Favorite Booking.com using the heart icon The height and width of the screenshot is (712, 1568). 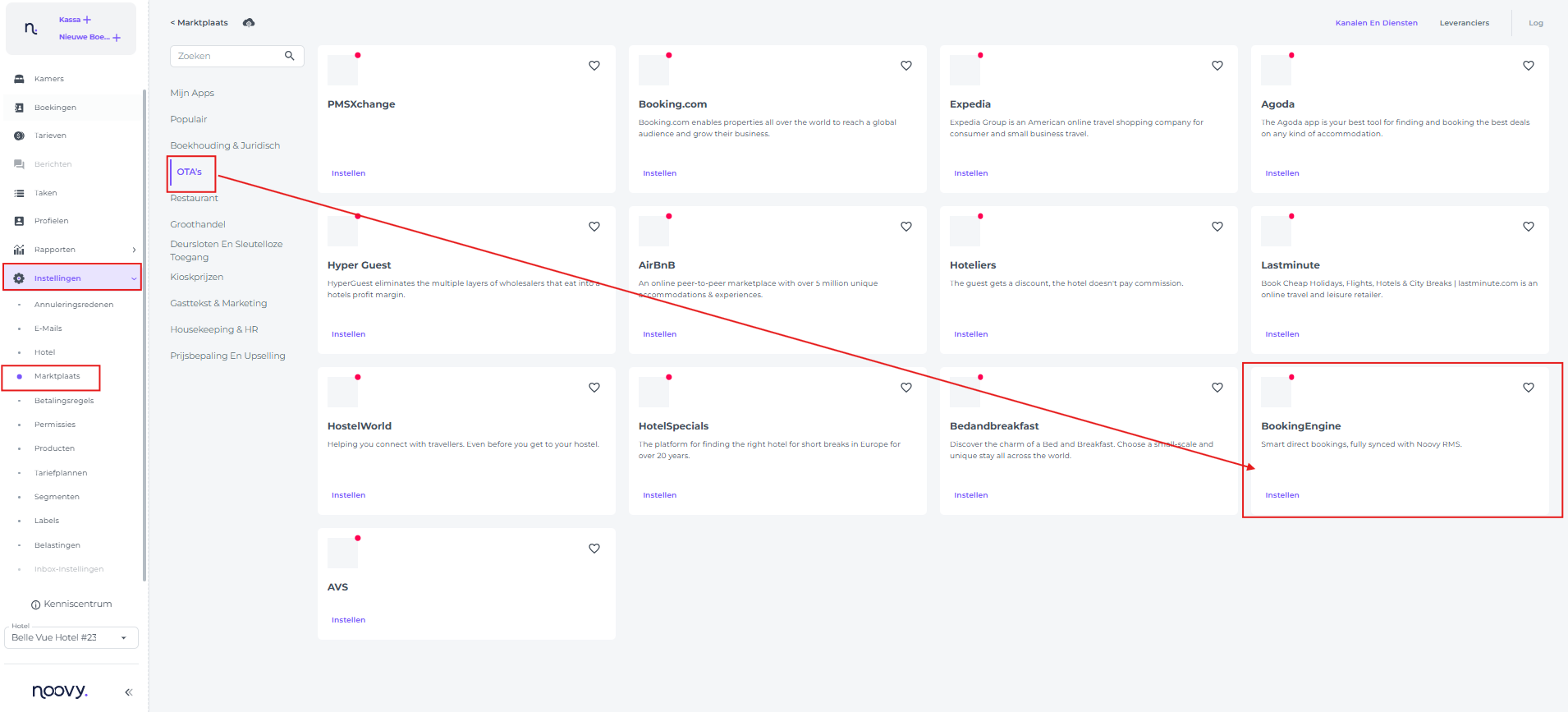[x=906, y=66]
